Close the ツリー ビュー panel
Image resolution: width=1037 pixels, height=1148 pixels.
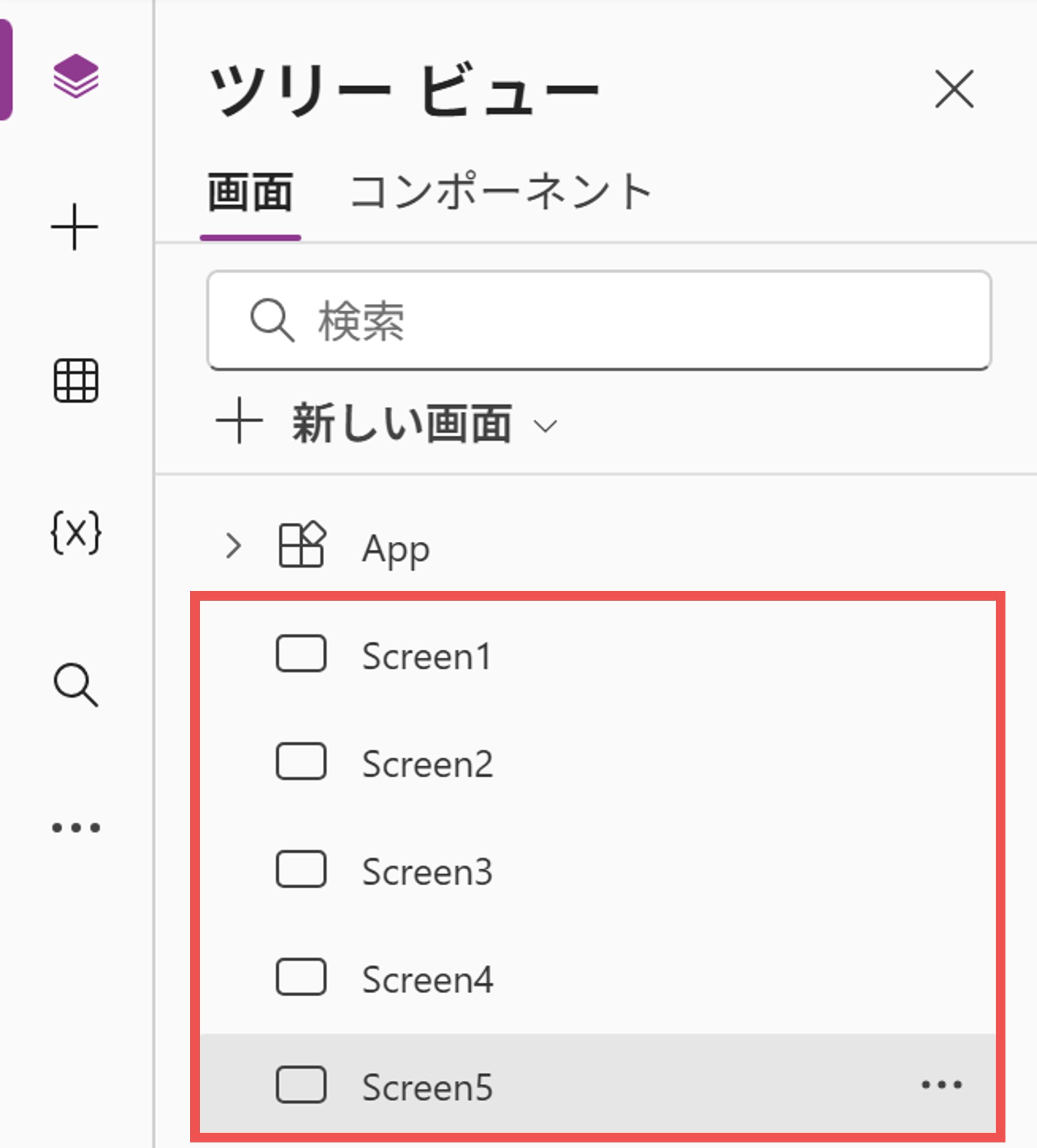click(954, 90)
